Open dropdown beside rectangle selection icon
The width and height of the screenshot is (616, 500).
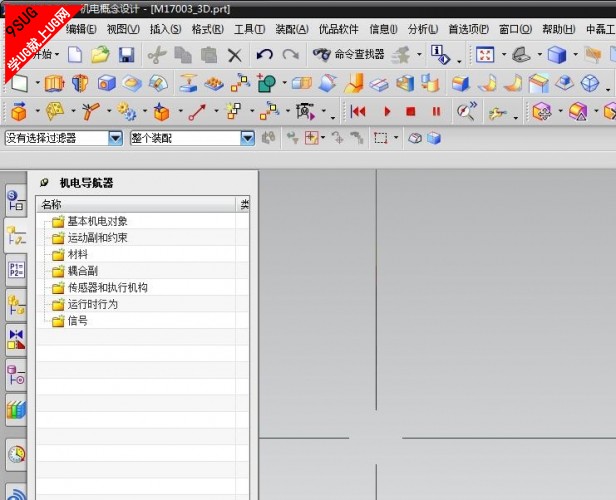point(396,137)
